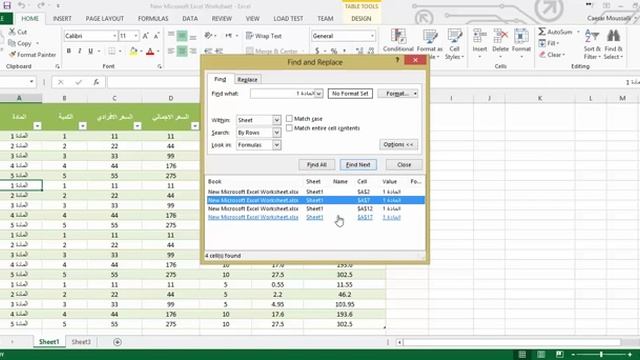Select column C header
The width and height of the screenshot is (640, 360).
click(x=114, y=98)
